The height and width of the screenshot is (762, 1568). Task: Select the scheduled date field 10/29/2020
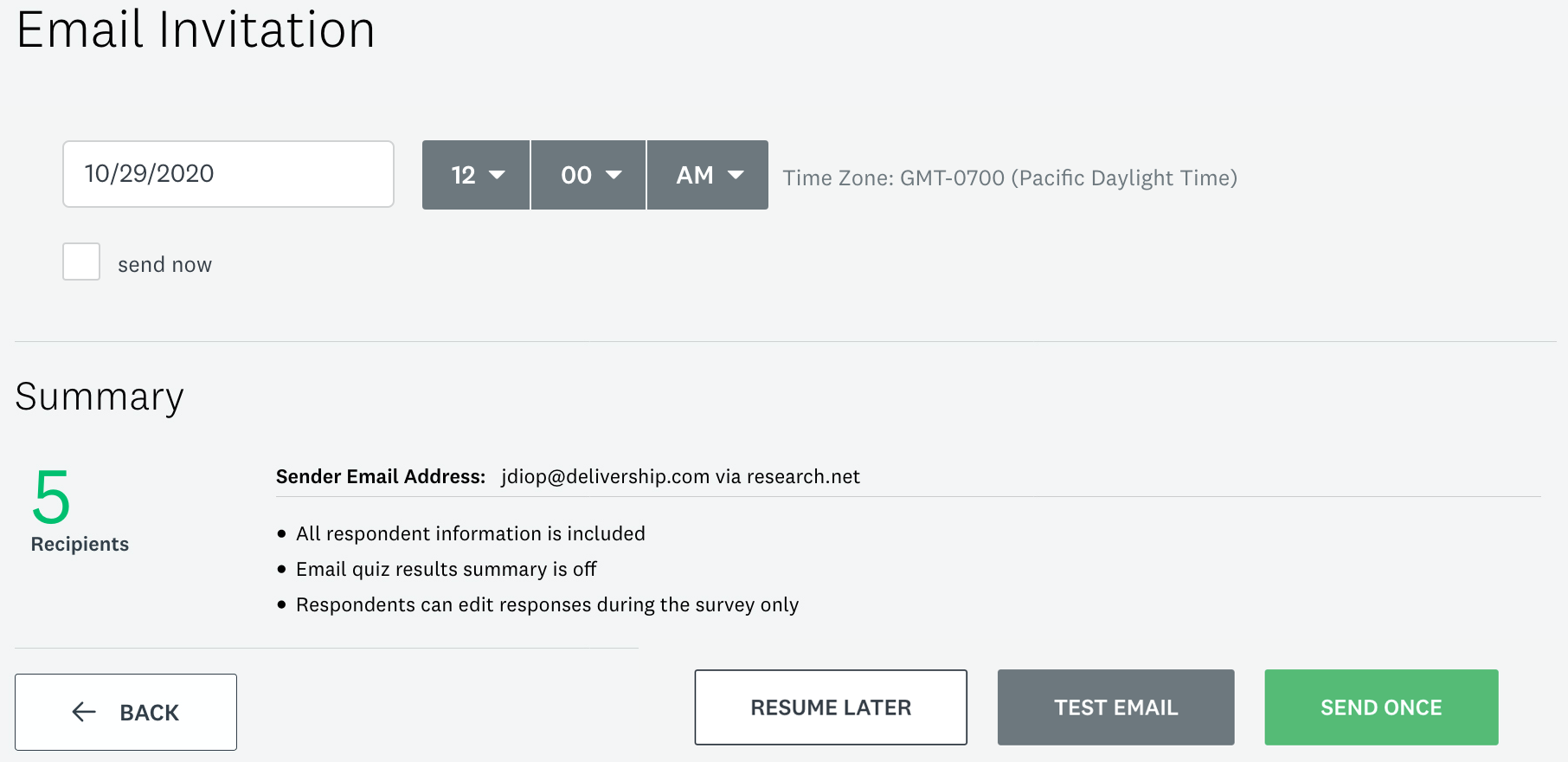[228, 174]
